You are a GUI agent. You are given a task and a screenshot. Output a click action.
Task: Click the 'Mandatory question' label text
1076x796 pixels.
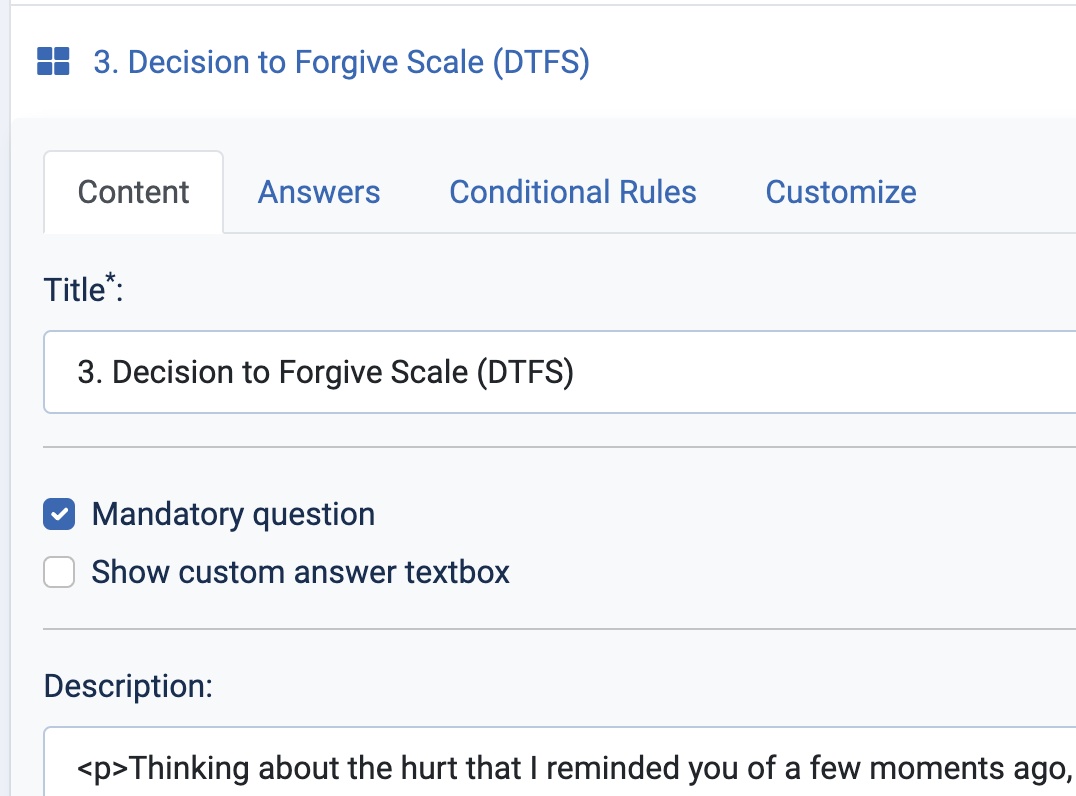(233, 515)
